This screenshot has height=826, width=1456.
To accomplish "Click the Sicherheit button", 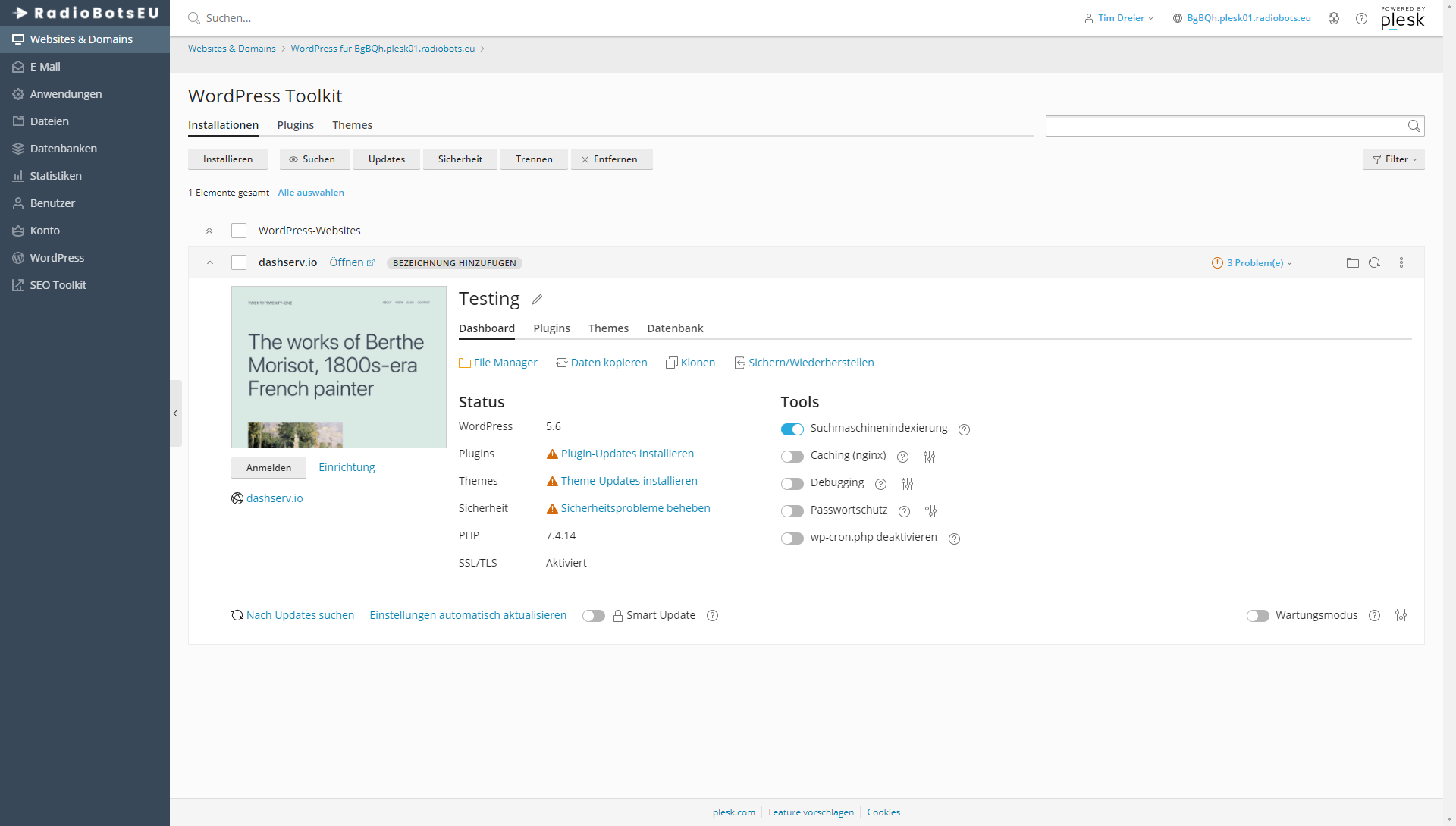I will pos(460,159).
